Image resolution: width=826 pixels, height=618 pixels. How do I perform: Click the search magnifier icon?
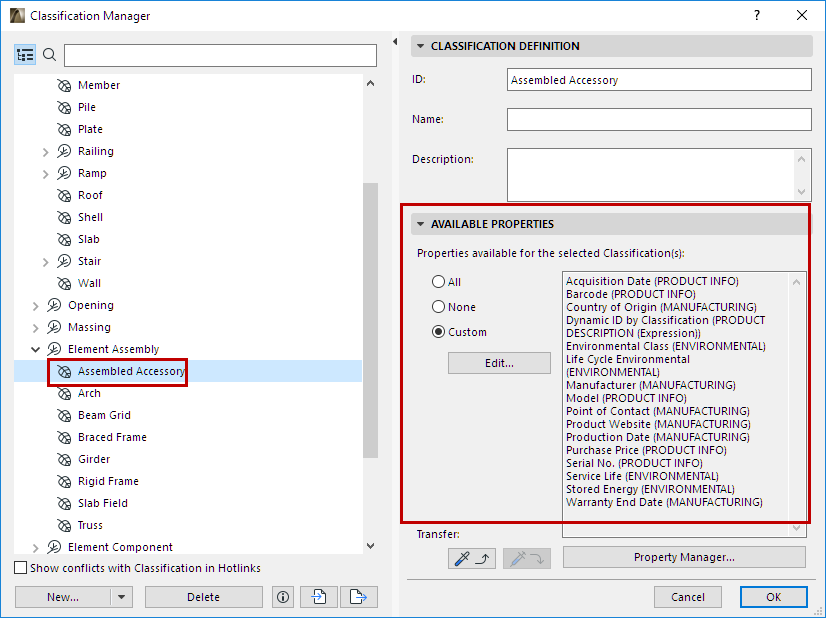50,55
